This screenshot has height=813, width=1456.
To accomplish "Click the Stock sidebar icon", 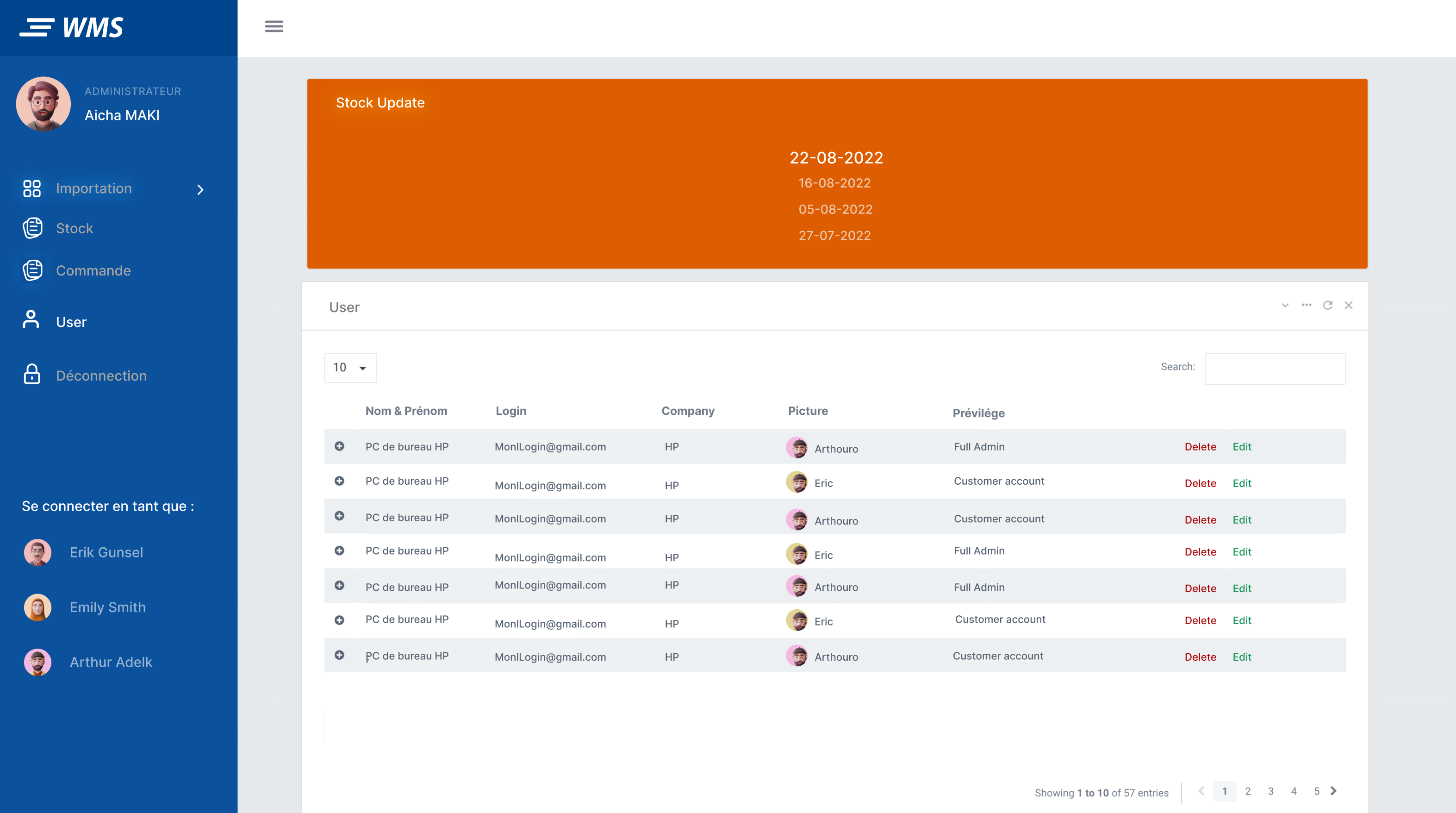I will (32, 228).
